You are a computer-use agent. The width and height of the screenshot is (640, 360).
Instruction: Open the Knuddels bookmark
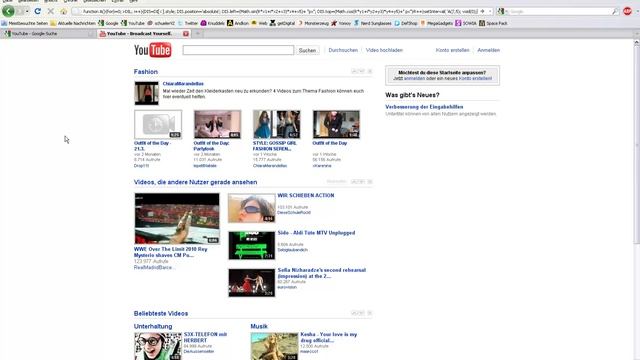[x=213, y=23]
